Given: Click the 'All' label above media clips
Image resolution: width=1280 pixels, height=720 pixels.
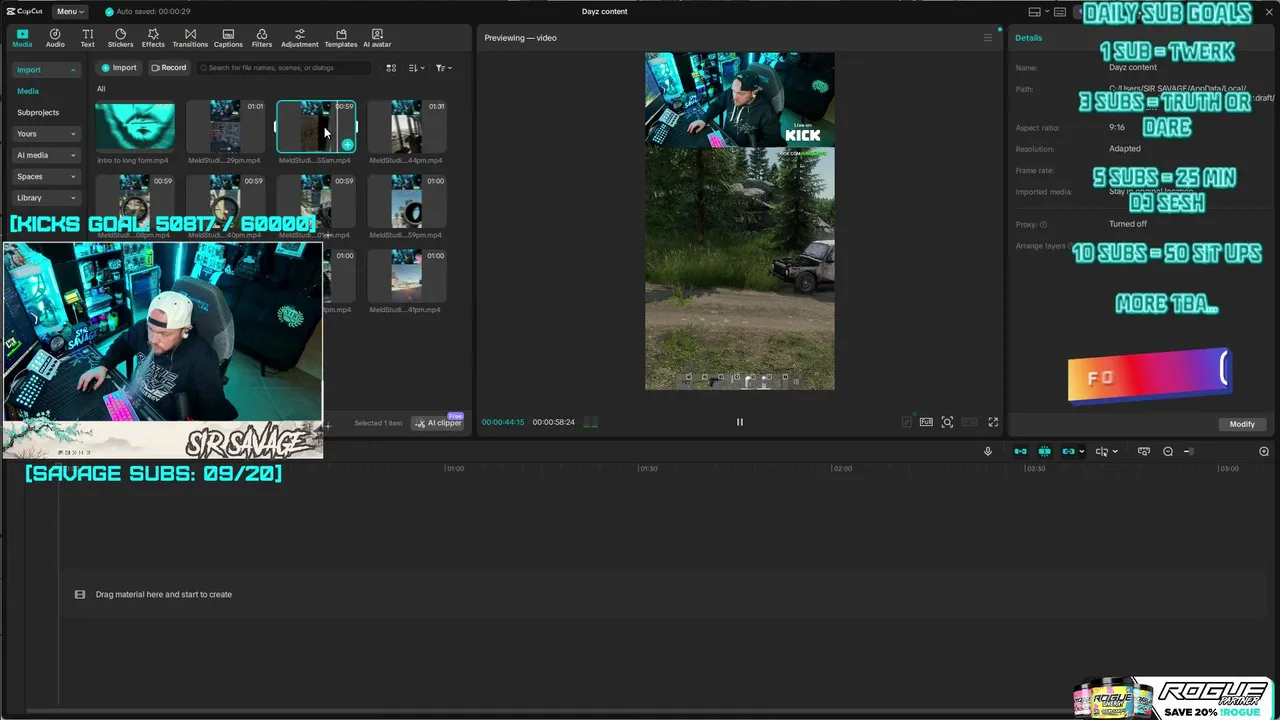Looking at the screenshot, I should point(101,89).
